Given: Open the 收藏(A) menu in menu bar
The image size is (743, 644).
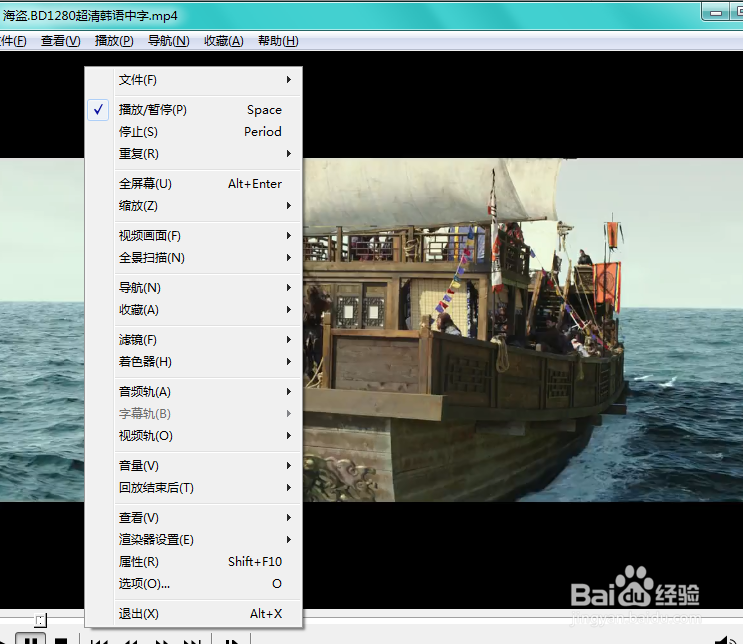Looking at the screenshot, I should tap(224, 41).
